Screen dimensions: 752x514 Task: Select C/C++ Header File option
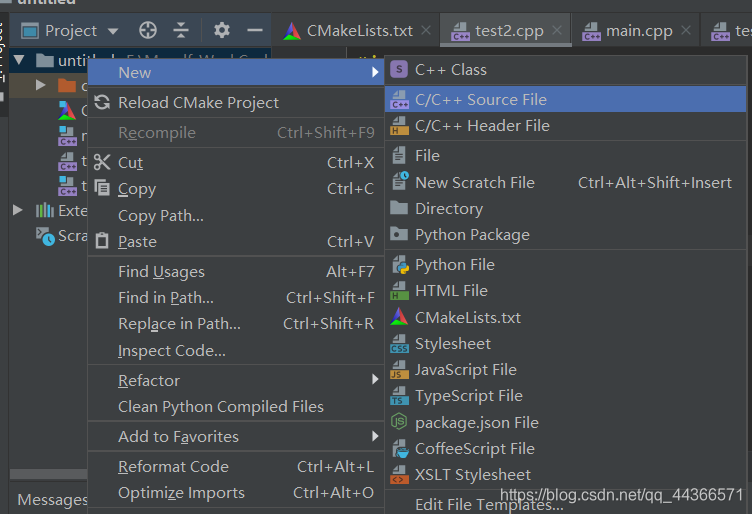[565, 126]
